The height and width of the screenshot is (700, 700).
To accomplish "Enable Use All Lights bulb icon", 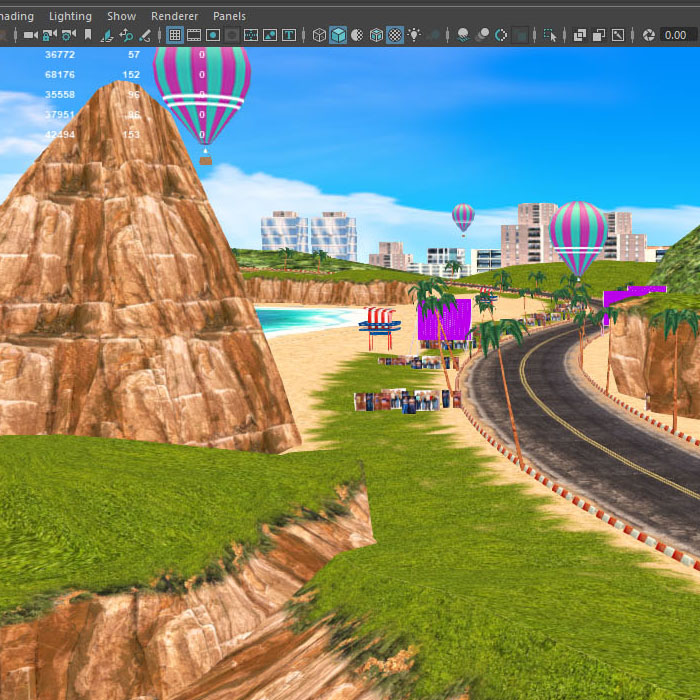I will click(414, 35).
